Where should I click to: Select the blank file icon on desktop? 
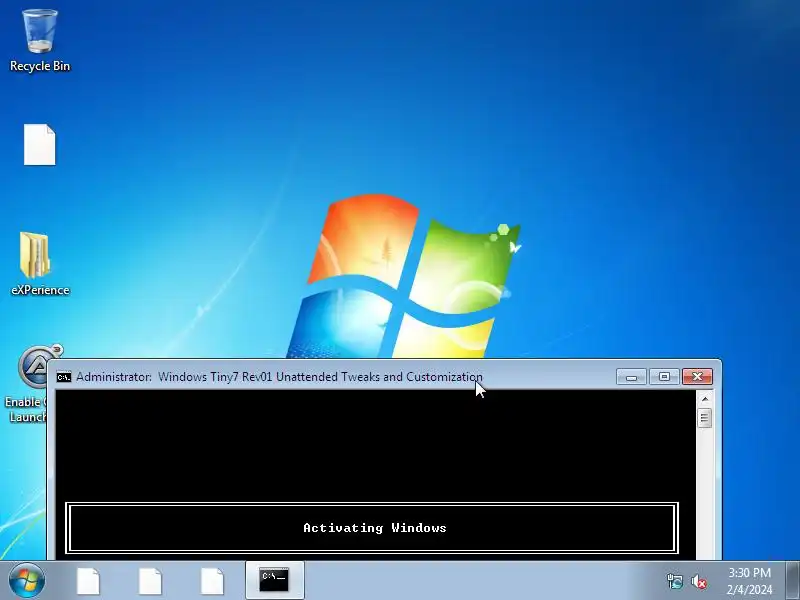pyautogui.click(x=39, y=144)
